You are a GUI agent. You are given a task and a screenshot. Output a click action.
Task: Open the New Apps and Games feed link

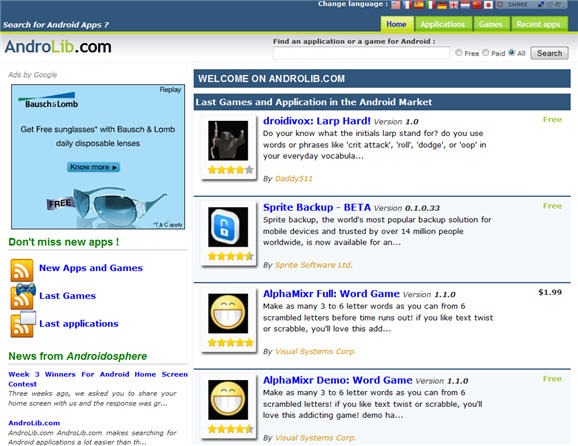coord(91,268)
